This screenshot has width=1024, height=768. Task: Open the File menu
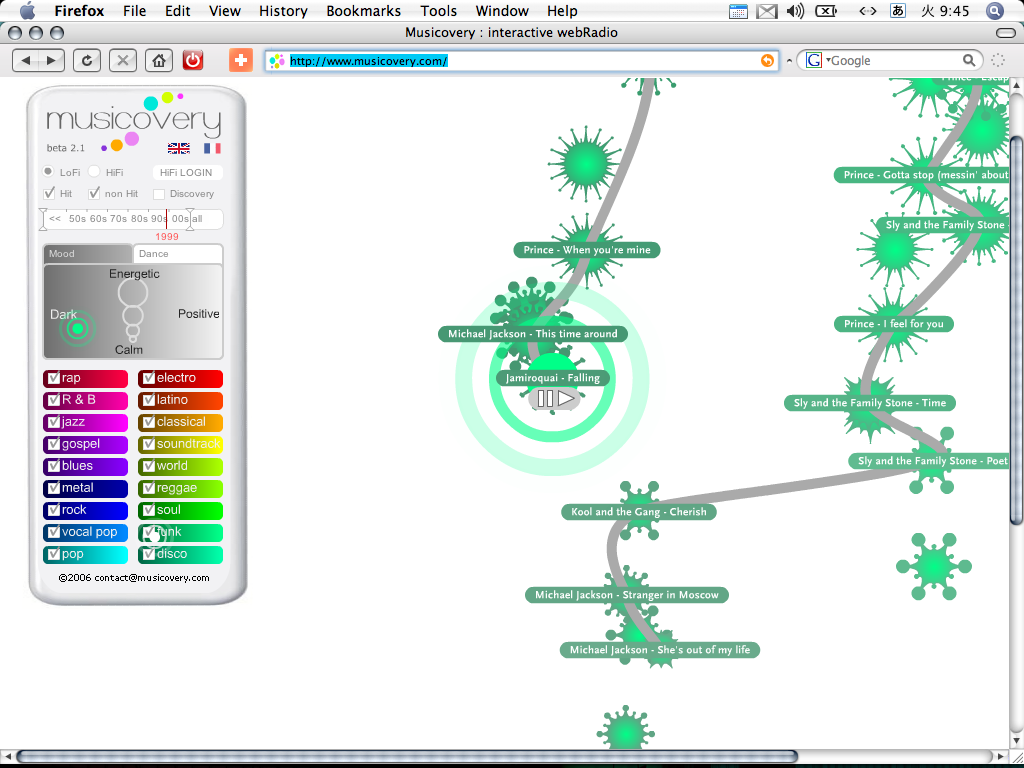135,11
